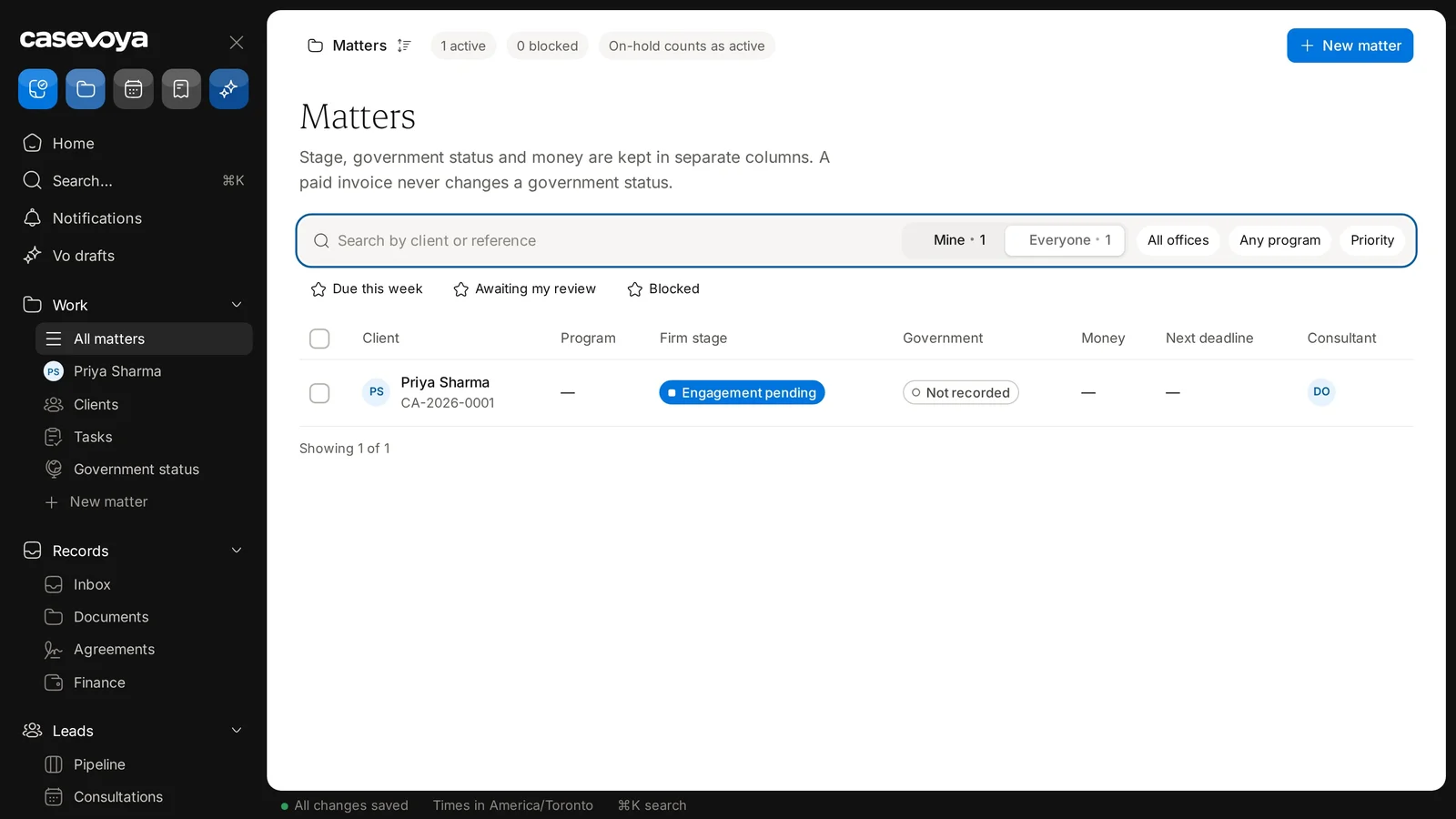Click the sort icon next to Matters breadcrumb
The image size is (1456, 819).
(404, 45)
